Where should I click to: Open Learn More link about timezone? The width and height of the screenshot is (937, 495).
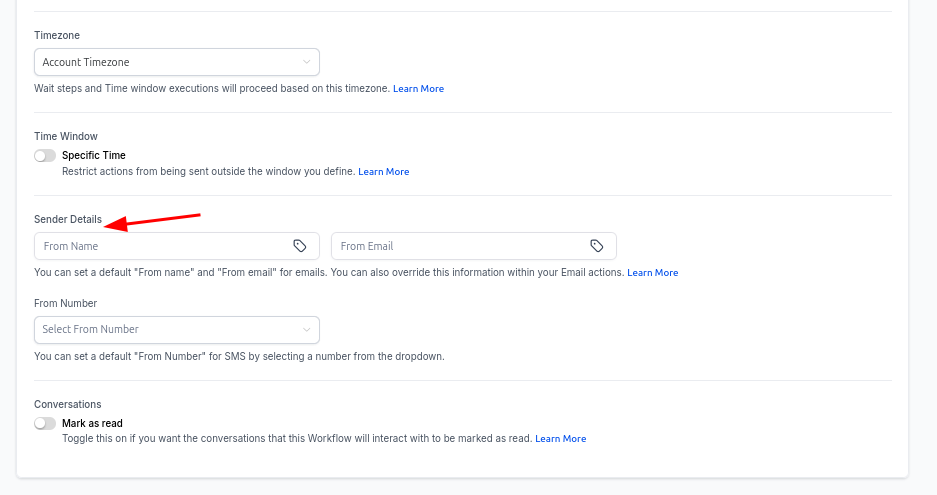[x=418, y=89]
